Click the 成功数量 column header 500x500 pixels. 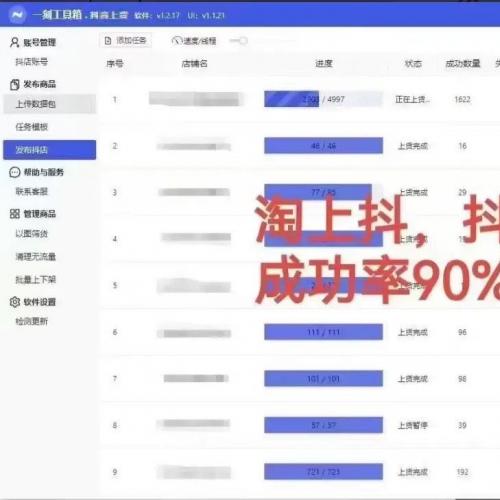pos(463,63)
